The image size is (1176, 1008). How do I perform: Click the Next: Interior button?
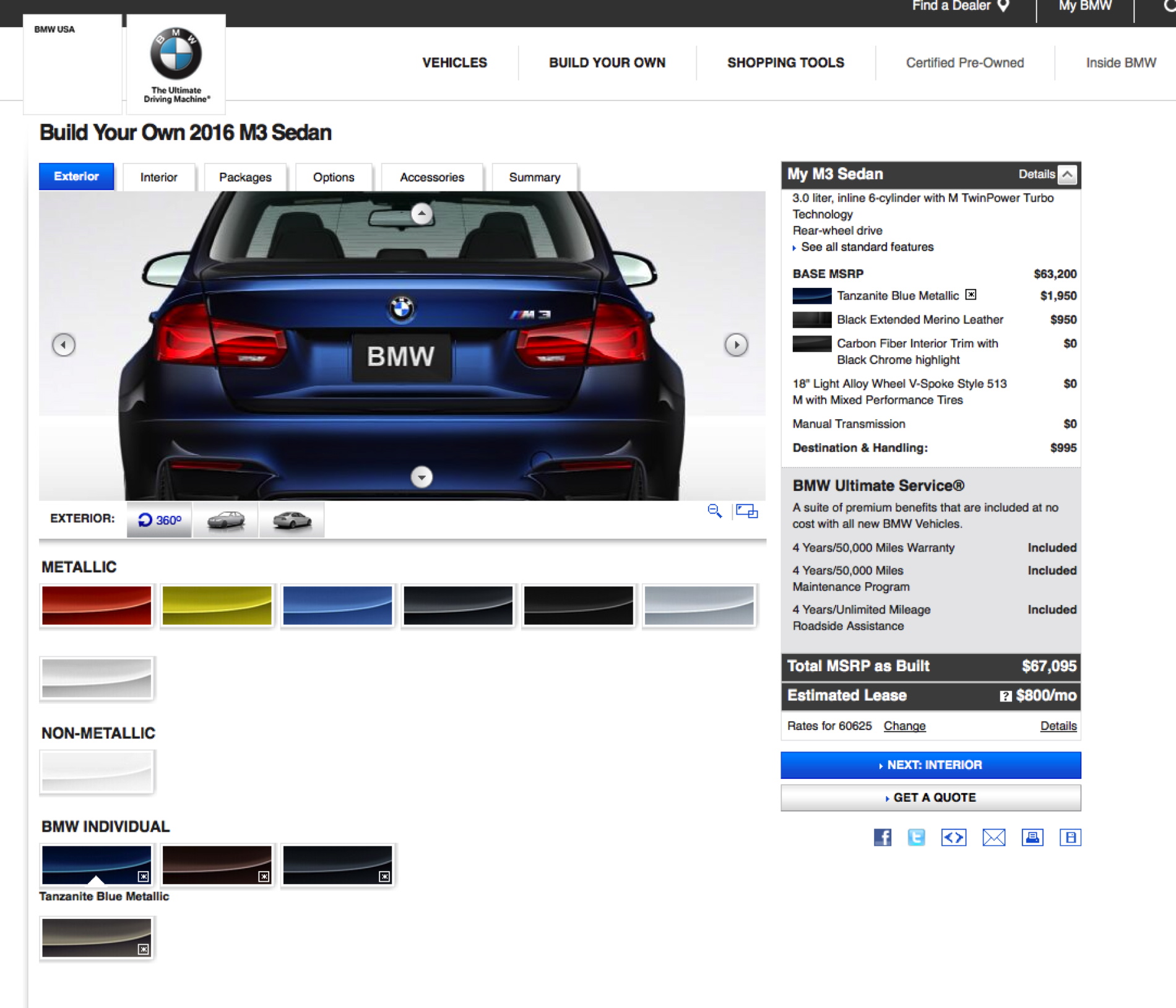point(930,765)
